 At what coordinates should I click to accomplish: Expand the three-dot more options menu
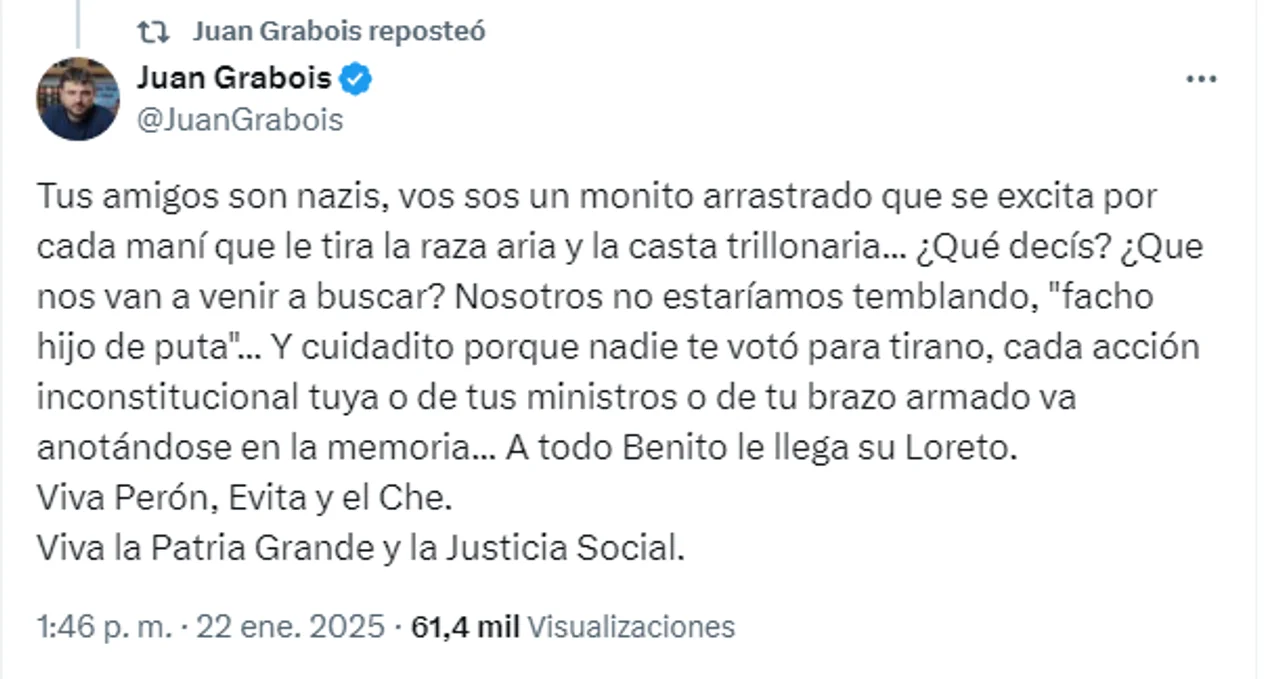click(x=1200, y=80)
